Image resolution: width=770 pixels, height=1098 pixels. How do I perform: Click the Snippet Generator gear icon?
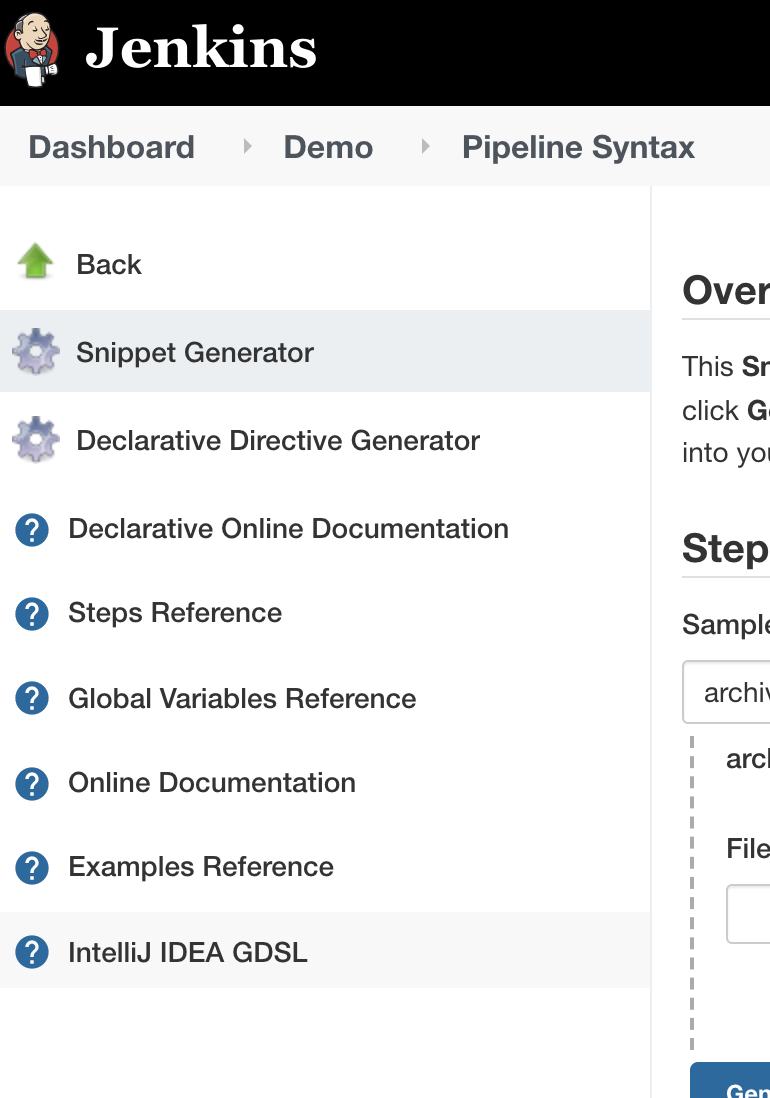[35, 352]
